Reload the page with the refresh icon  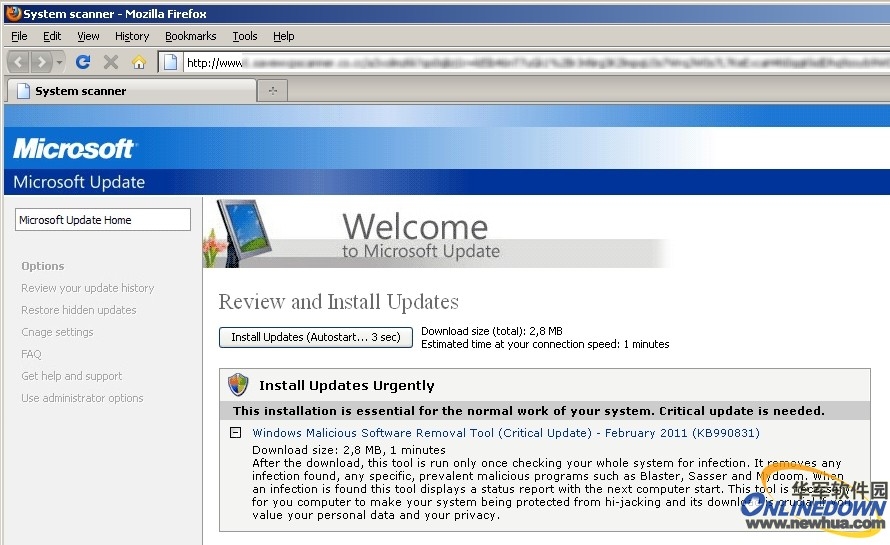(x=83, y=61)
